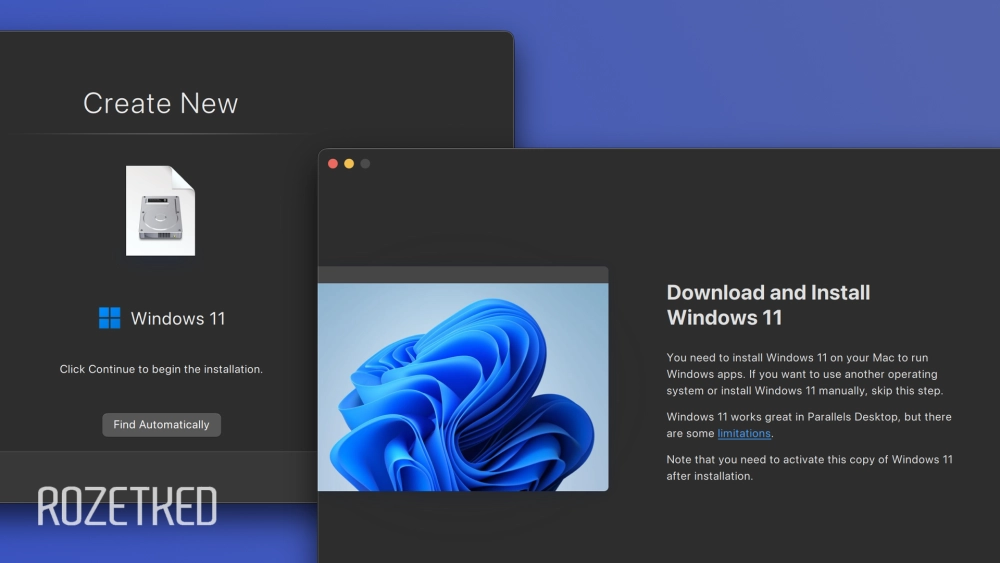1000x563 pixels.
Task: Close the installer window with red button
Action: [x=333, y=164]
